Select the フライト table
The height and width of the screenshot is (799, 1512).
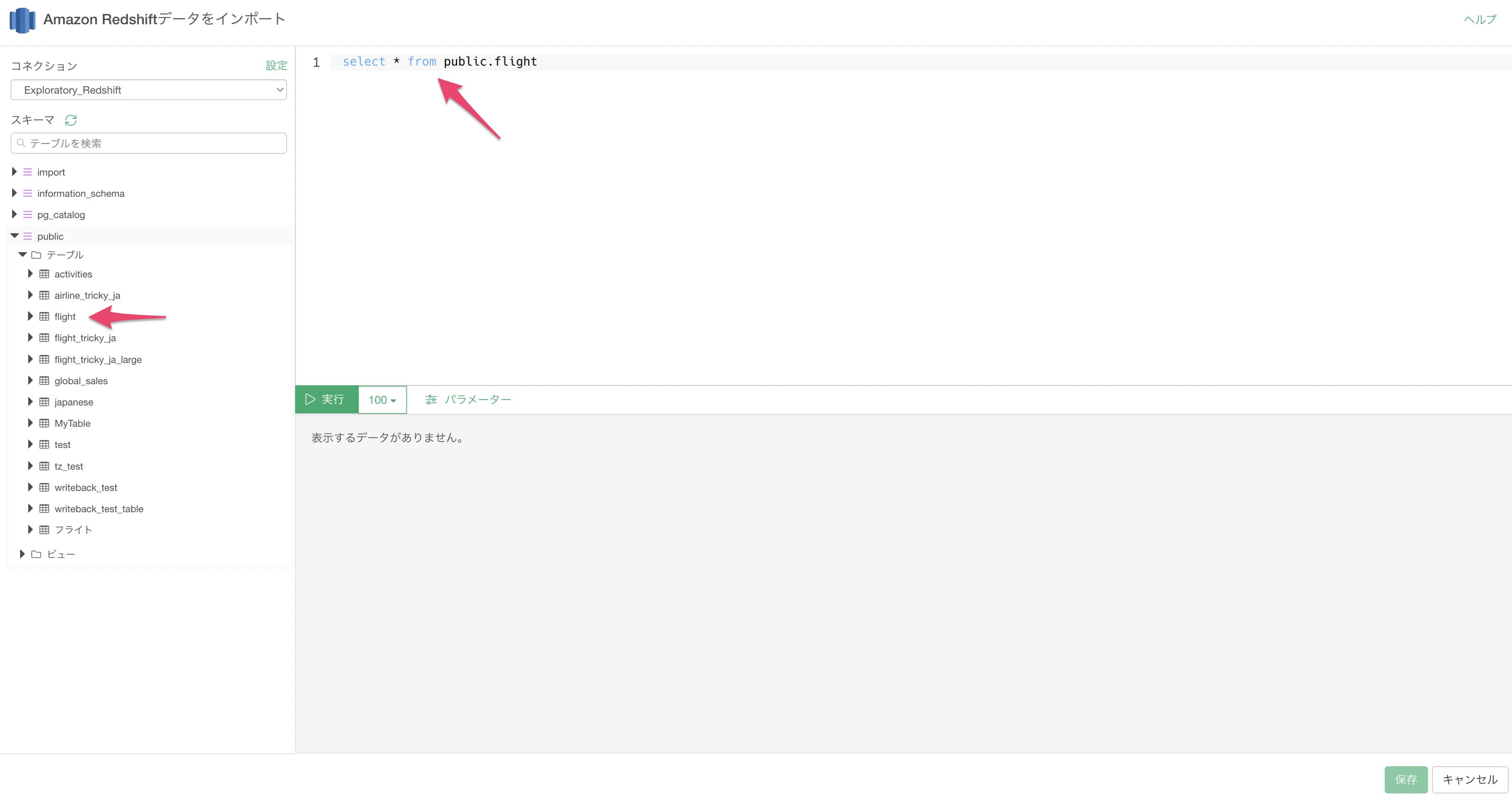pyautogui.click(x=73, y=530)
